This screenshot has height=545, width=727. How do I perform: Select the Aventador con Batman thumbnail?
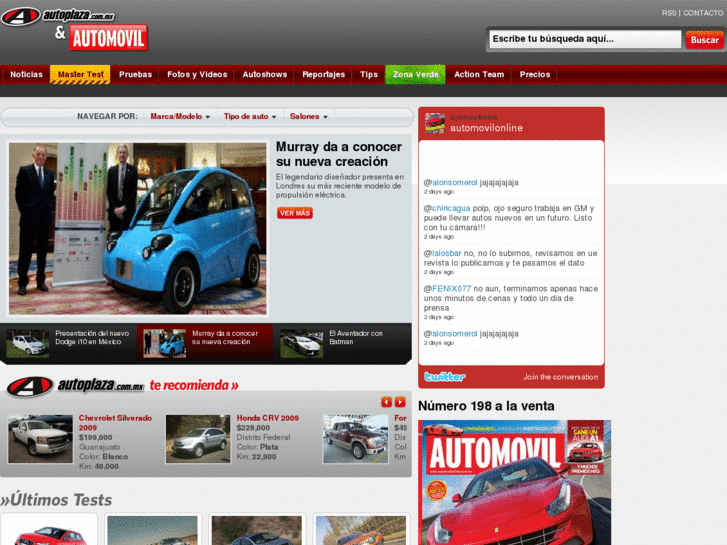[302, 344]
